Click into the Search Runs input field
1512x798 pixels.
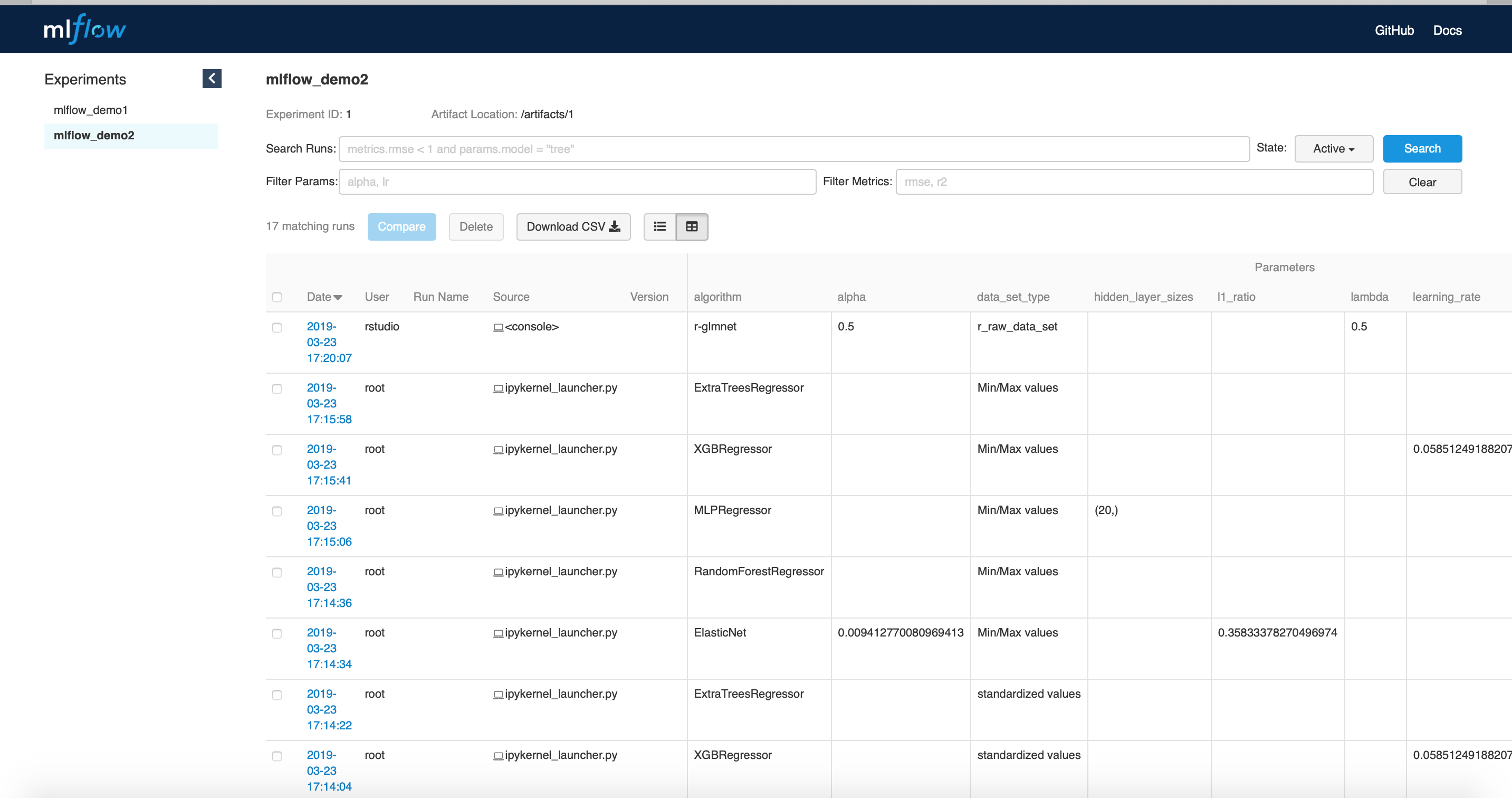(x=793, y=149)
